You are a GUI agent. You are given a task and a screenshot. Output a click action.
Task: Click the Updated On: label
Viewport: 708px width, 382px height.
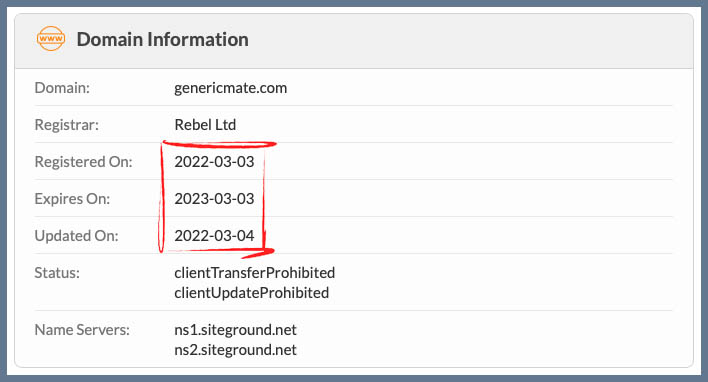pyautogui.click(x=76, y=236)
